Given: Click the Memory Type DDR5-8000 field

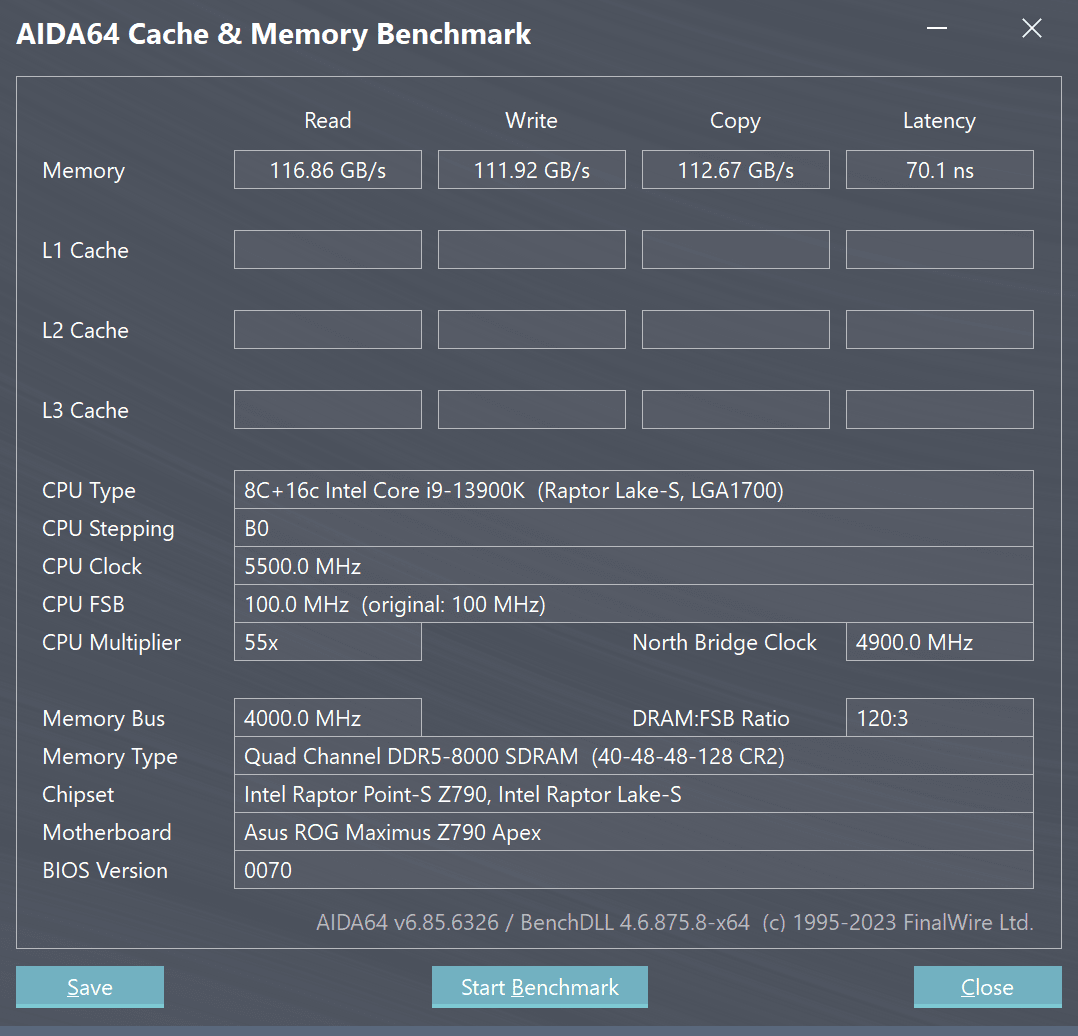Looking at the screenshot, I should click(634, 756).
